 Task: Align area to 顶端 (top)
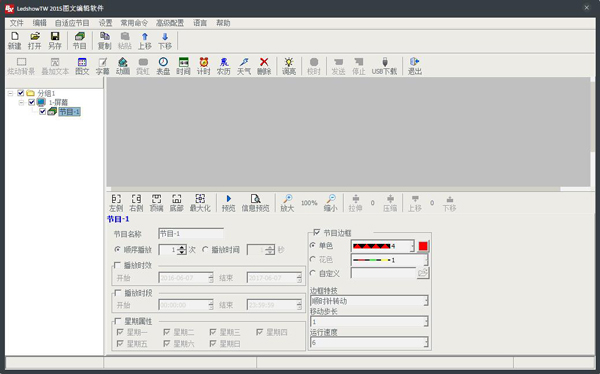tap(156, 203)
